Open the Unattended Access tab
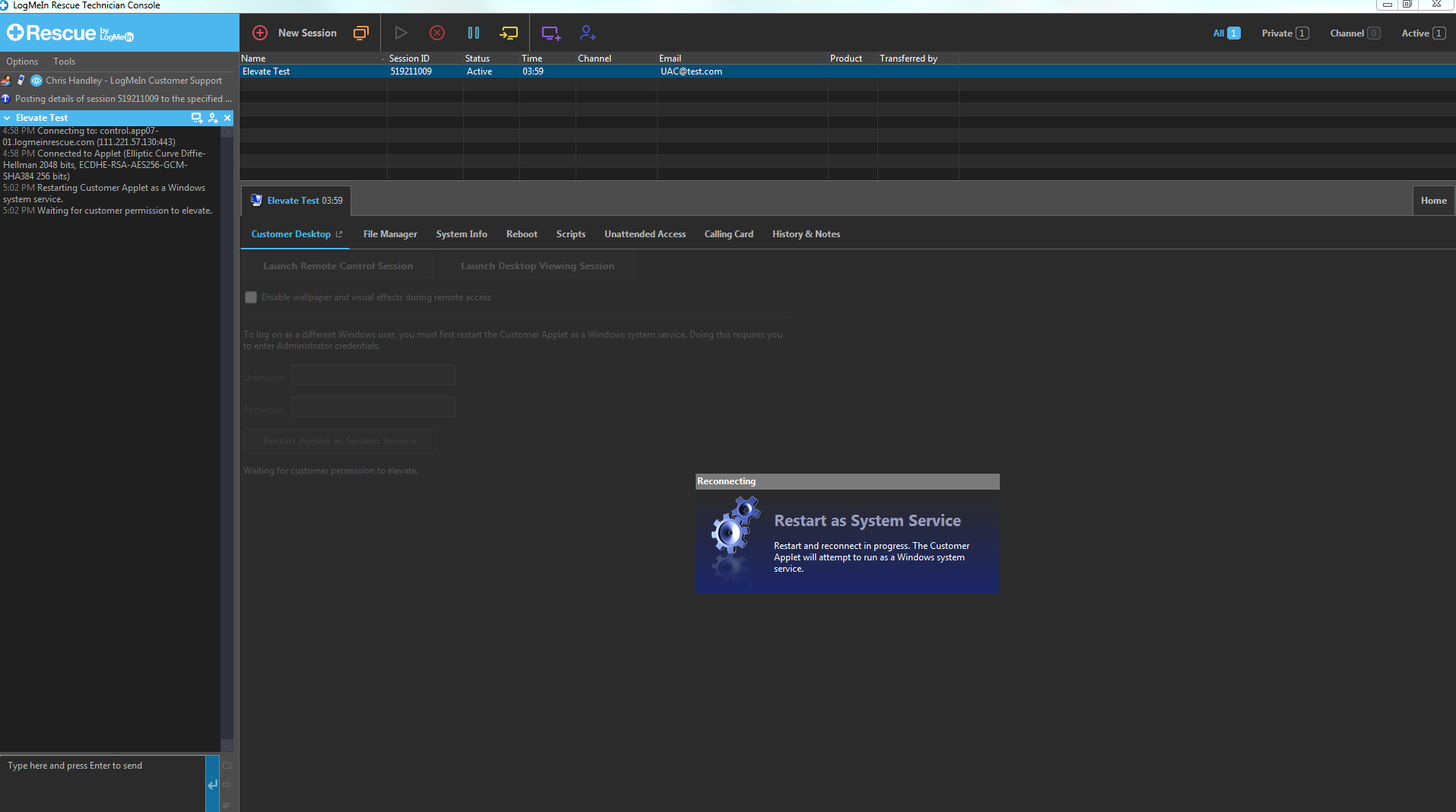1456x812 pixels. [x=645, y=234]
